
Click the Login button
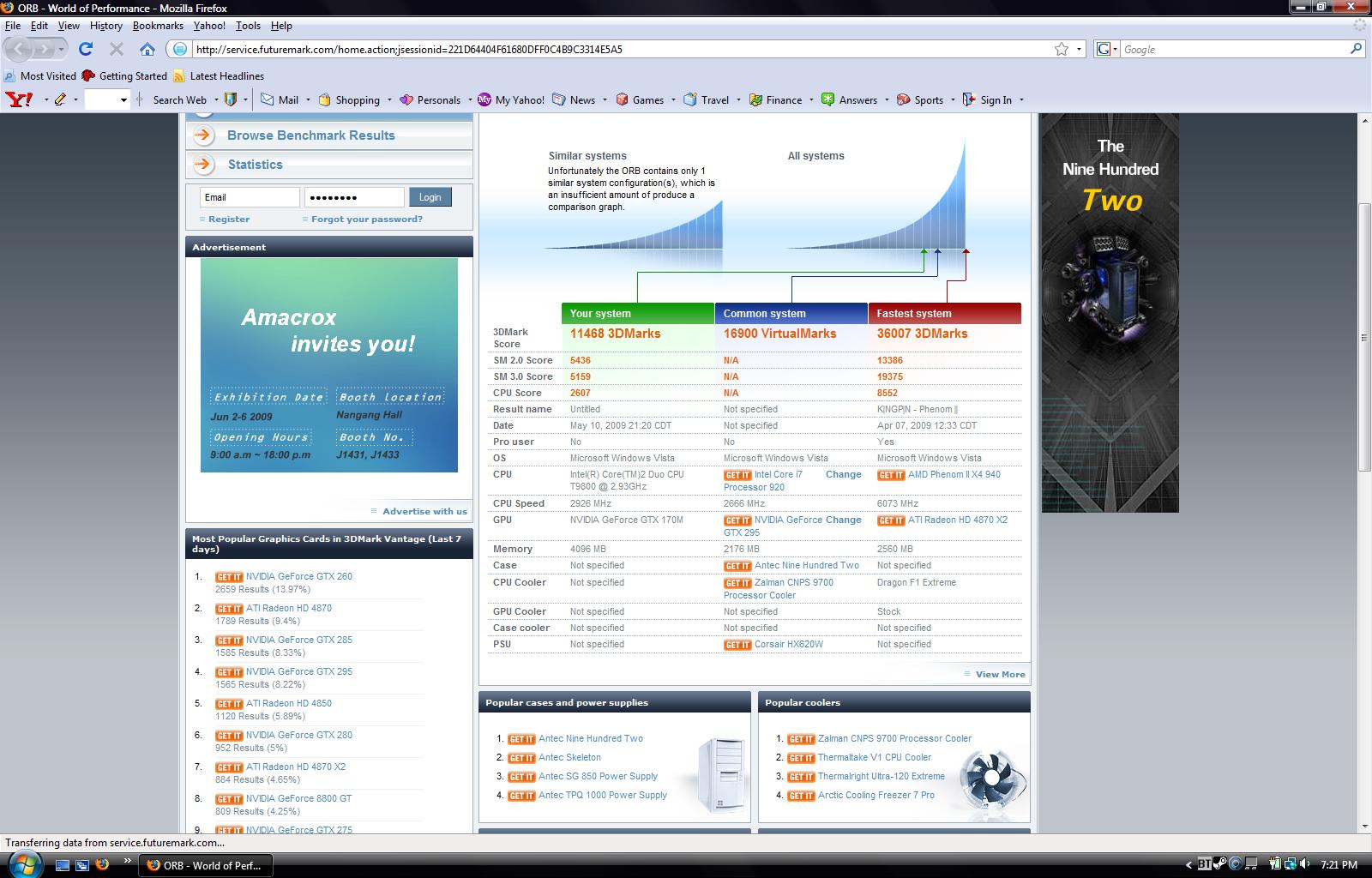click(430, 197)
